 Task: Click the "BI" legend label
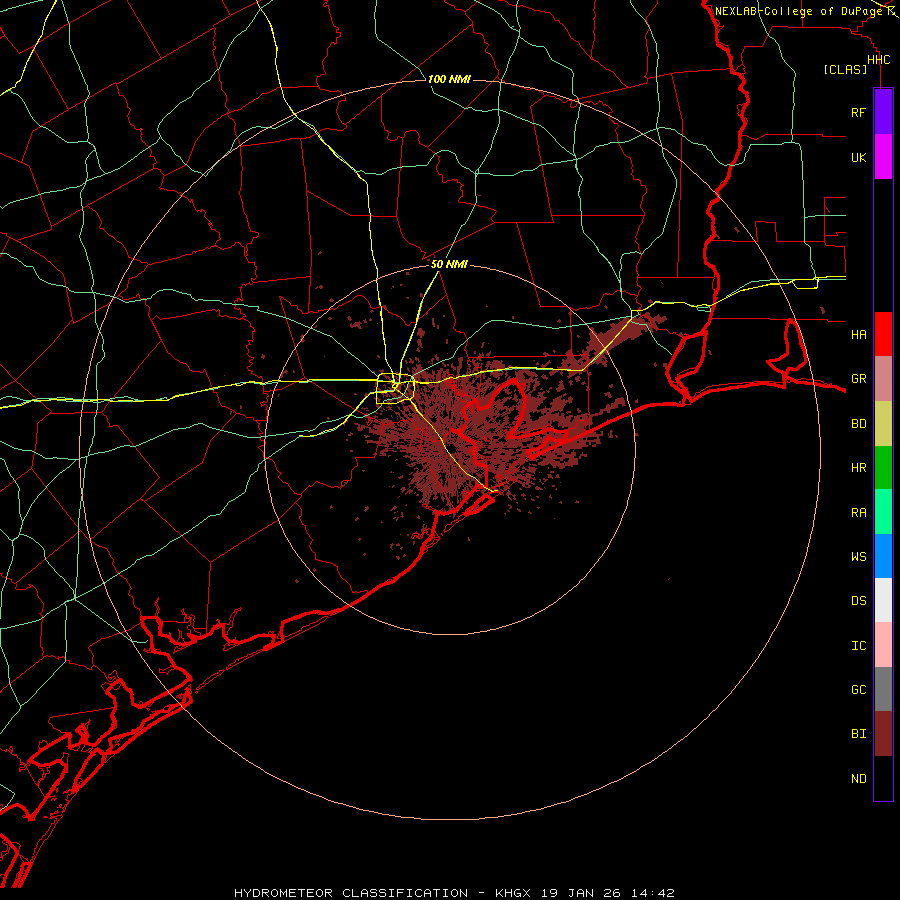click(858, 734)
